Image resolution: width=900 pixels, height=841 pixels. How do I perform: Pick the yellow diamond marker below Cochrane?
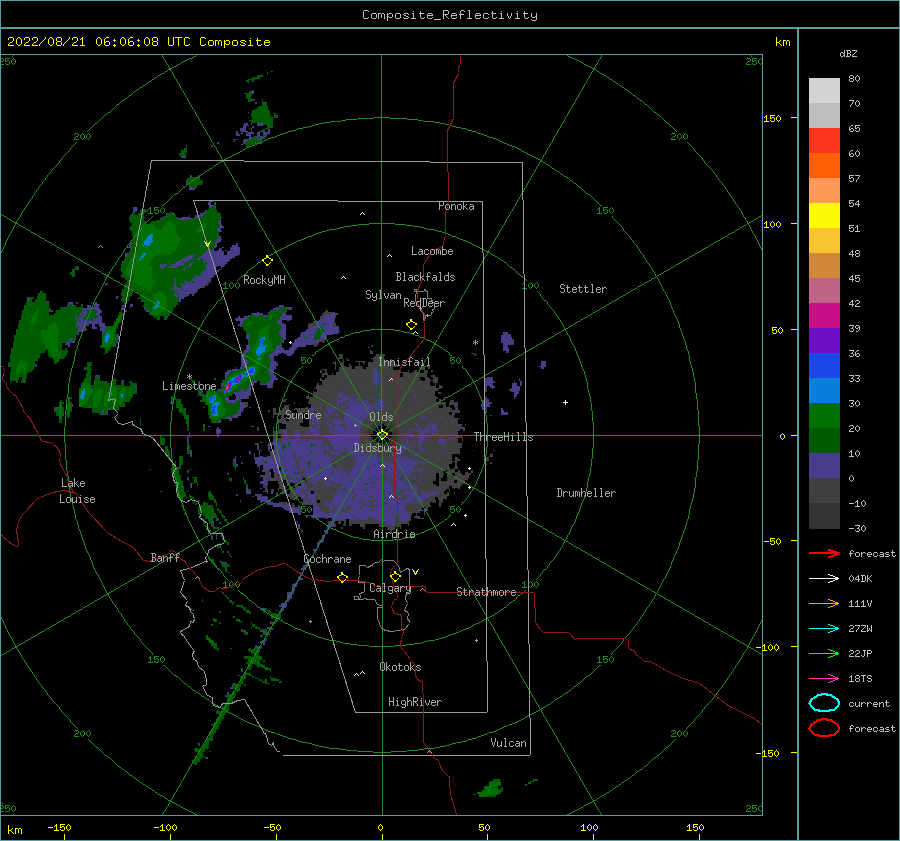point(342,578)
